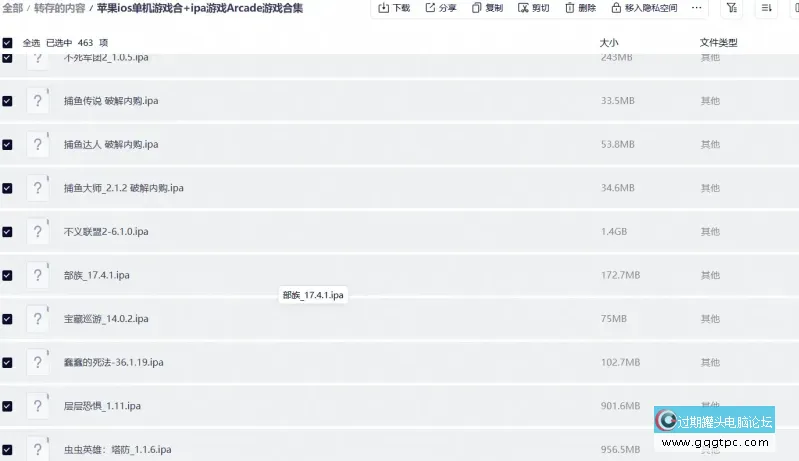Open file 层层恐惧_1.11.ipa

click(x=102, y=406)
